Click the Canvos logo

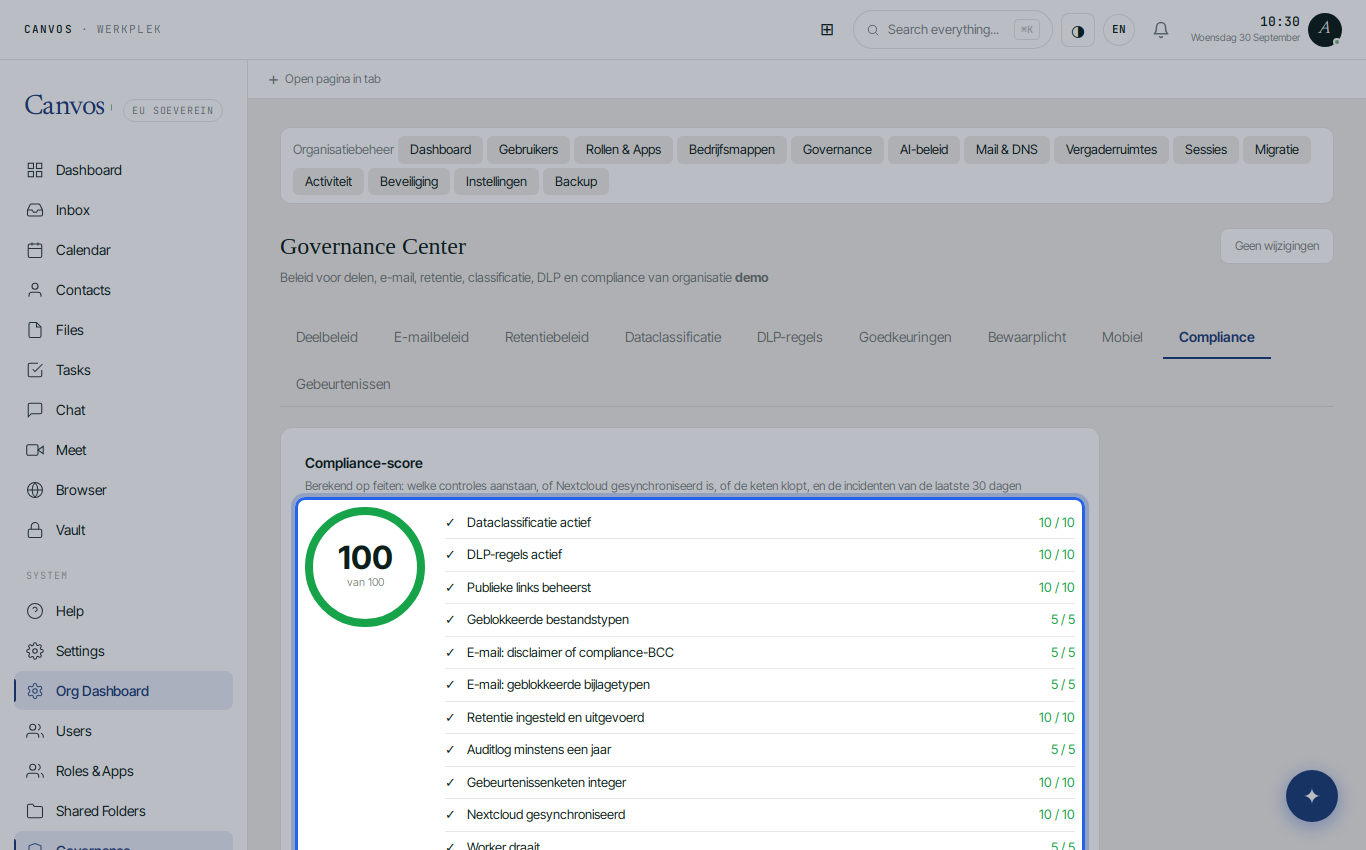[65, 105]
